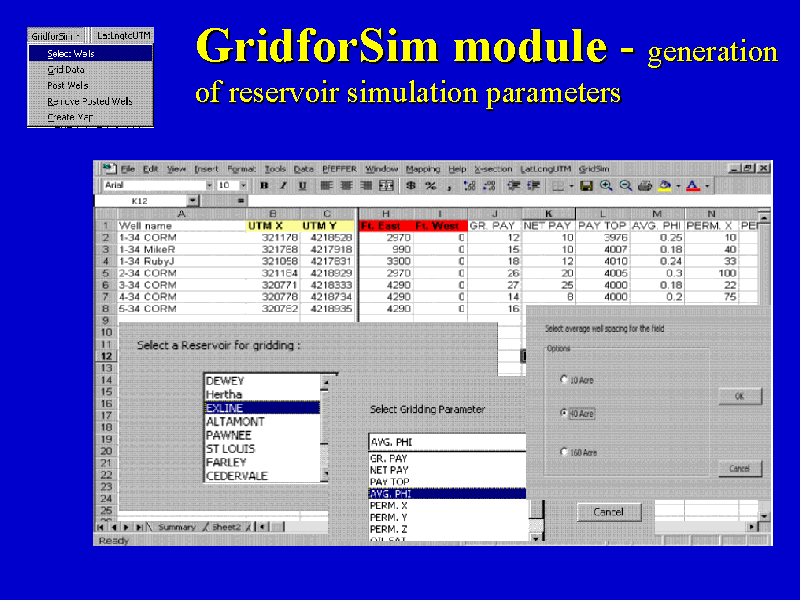Toggle italic formatting in the toolbar

tap(283, 186)
